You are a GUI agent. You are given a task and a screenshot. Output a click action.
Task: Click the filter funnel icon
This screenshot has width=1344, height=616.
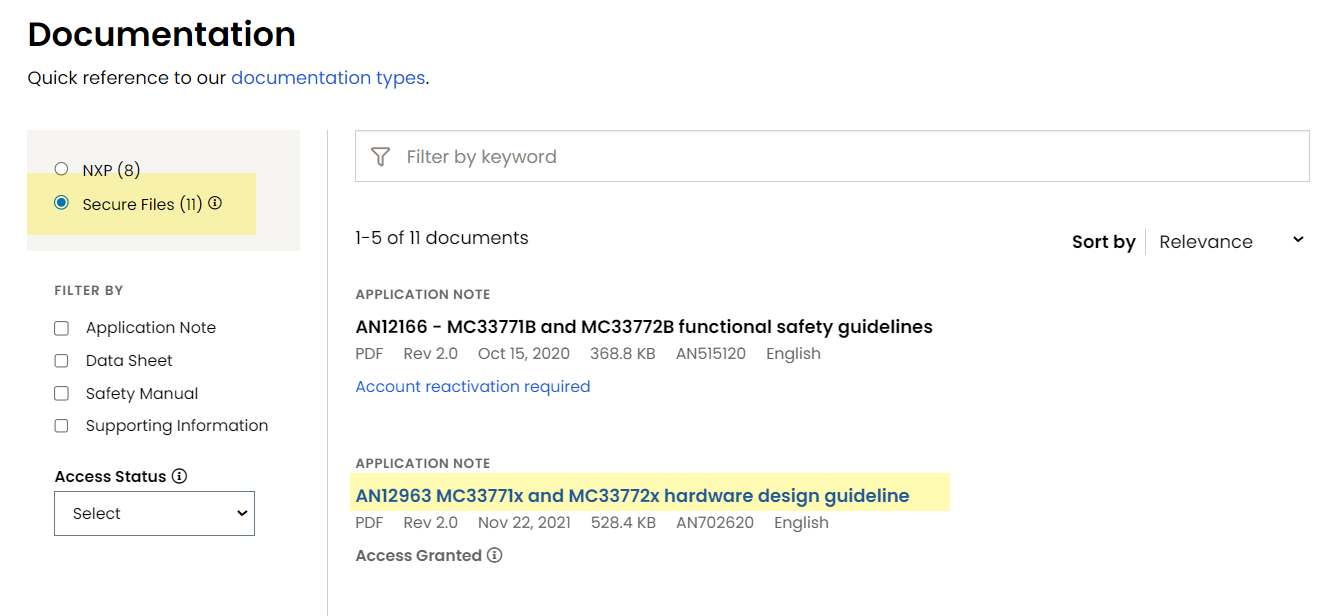[x=380, y=157]
